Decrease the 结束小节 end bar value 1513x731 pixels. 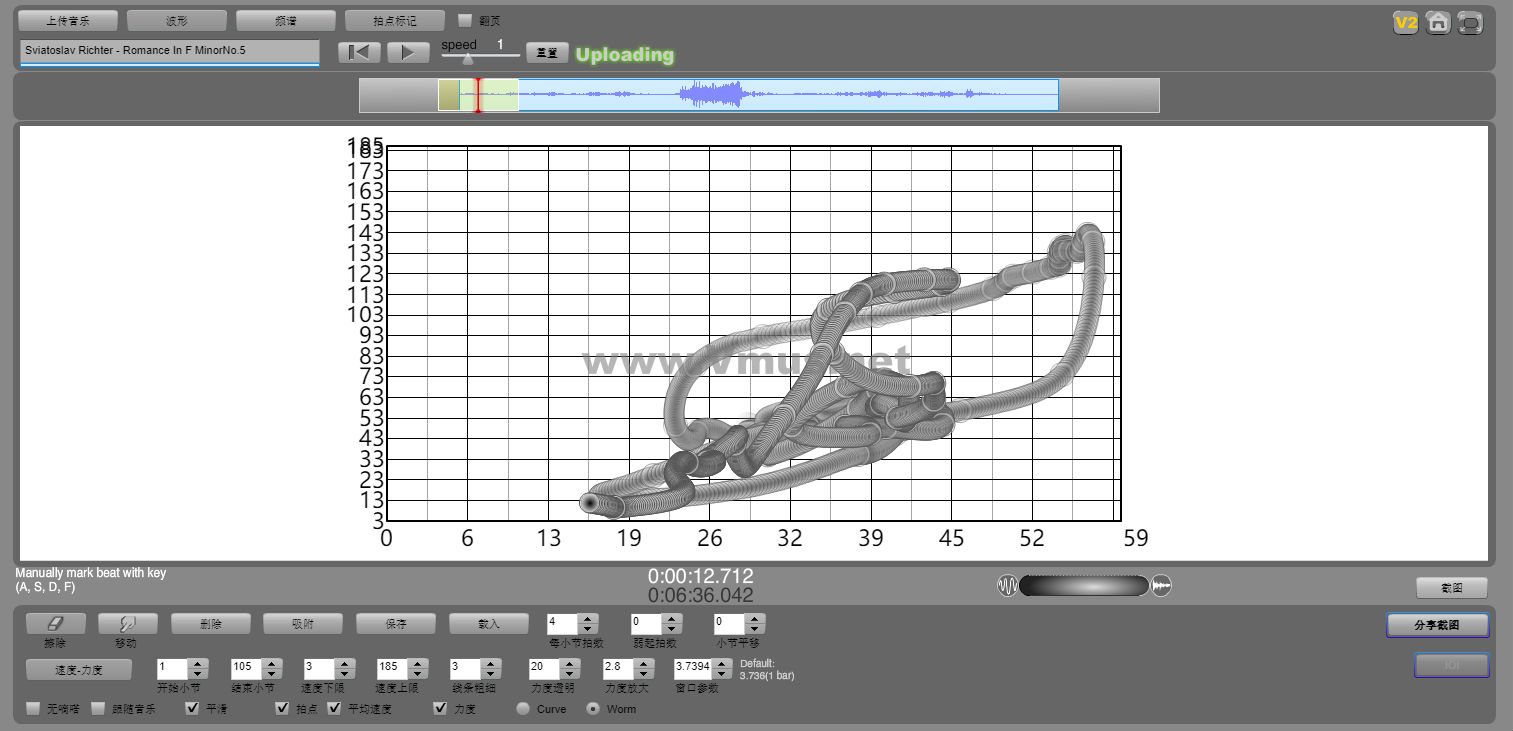coord(271,673)
